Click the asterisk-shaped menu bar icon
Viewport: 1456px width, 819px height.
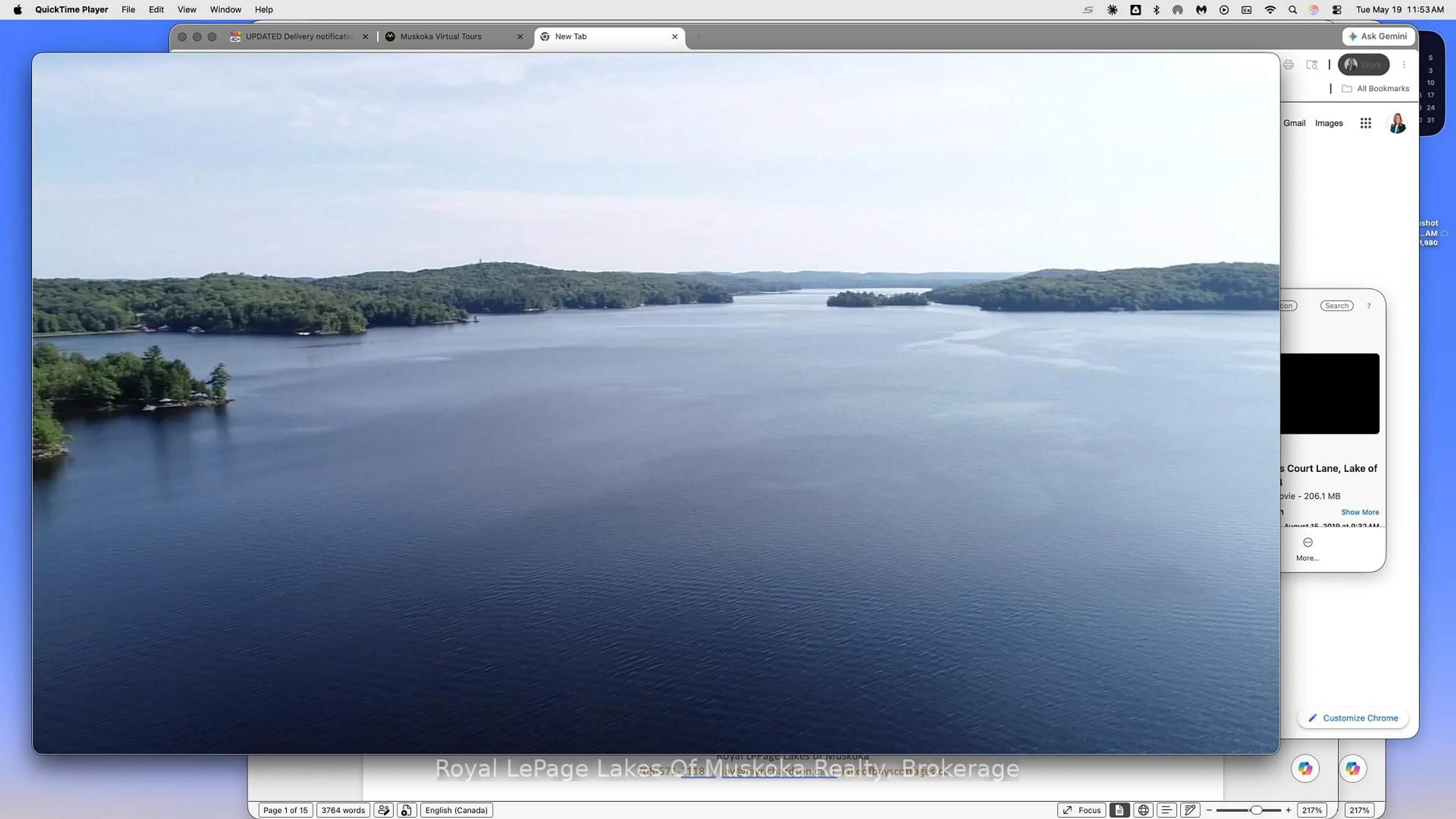click(x=1112, y=9)
